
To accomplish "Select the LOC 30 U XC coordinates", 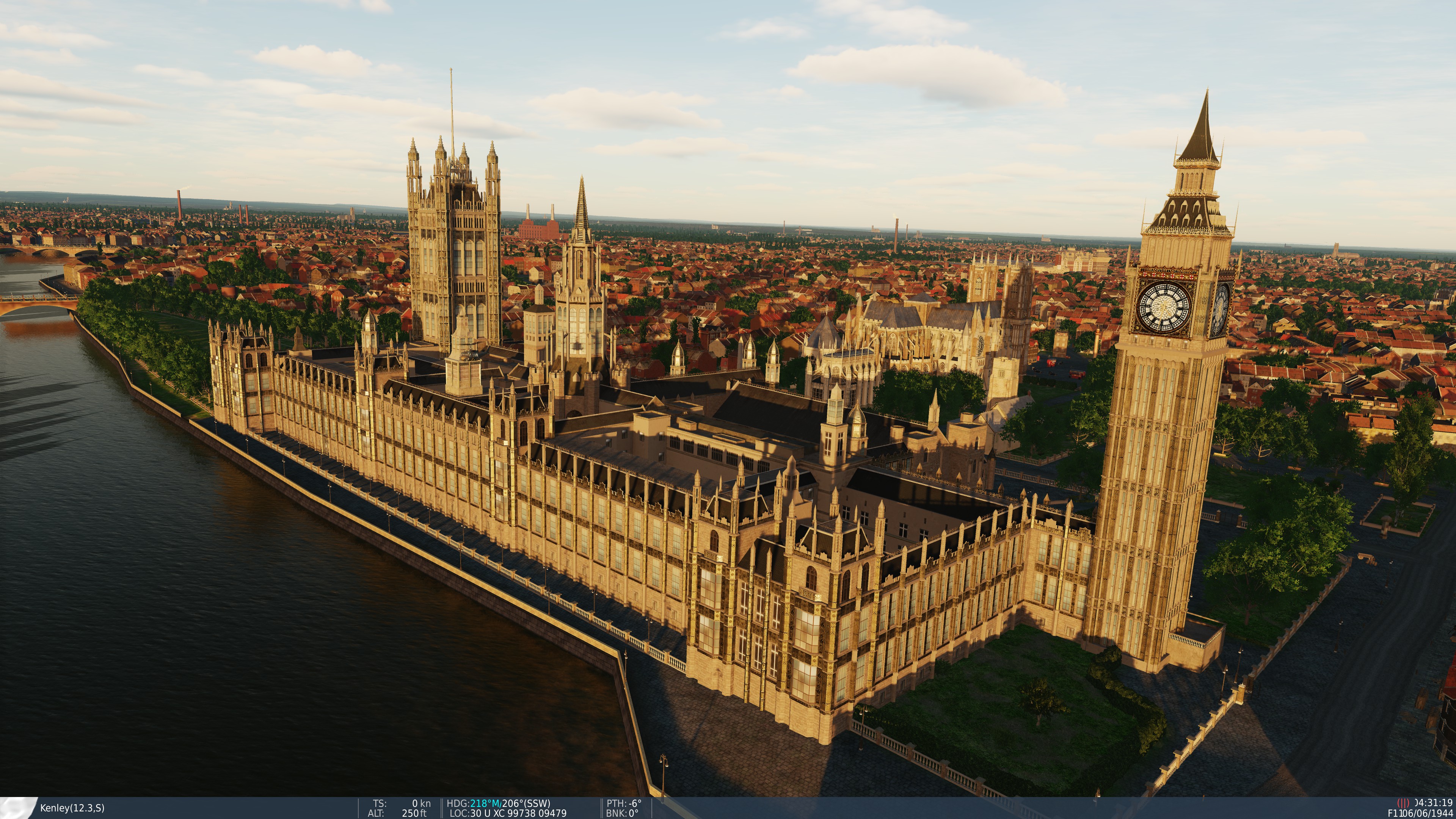I will click(x=508, y=813).
